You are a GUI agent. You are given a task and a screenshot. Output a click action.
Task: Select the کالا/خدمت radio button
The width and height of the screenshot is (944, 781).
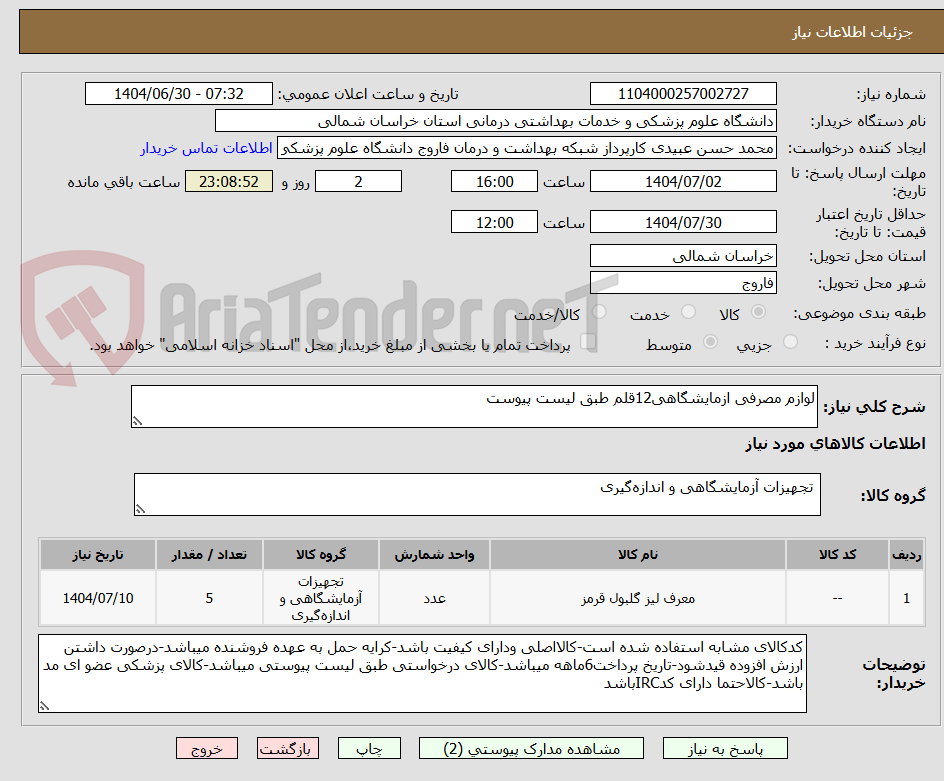pos(601,311)
